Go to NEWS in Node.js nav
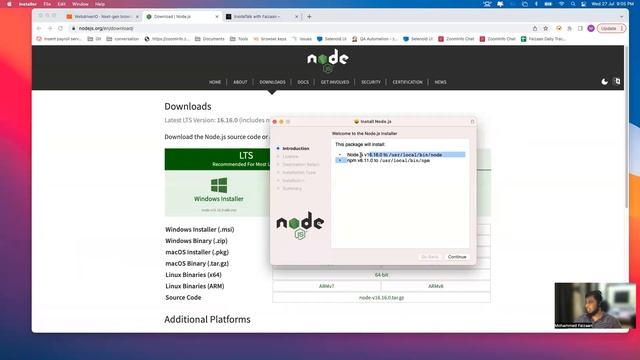 coord(440,82)
